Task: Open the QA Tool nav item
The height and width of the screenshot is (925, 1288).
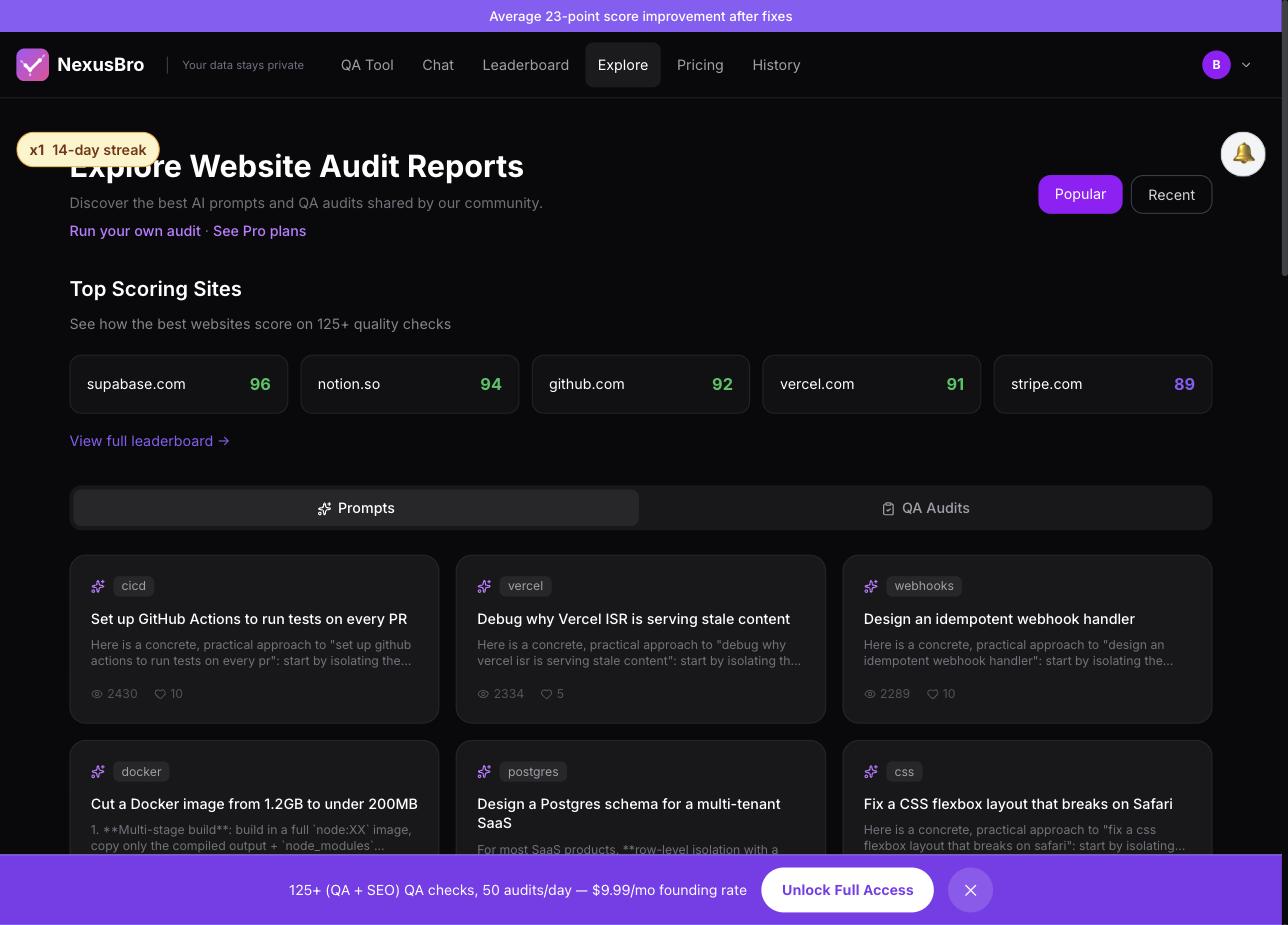Action: tap(367, 65)
